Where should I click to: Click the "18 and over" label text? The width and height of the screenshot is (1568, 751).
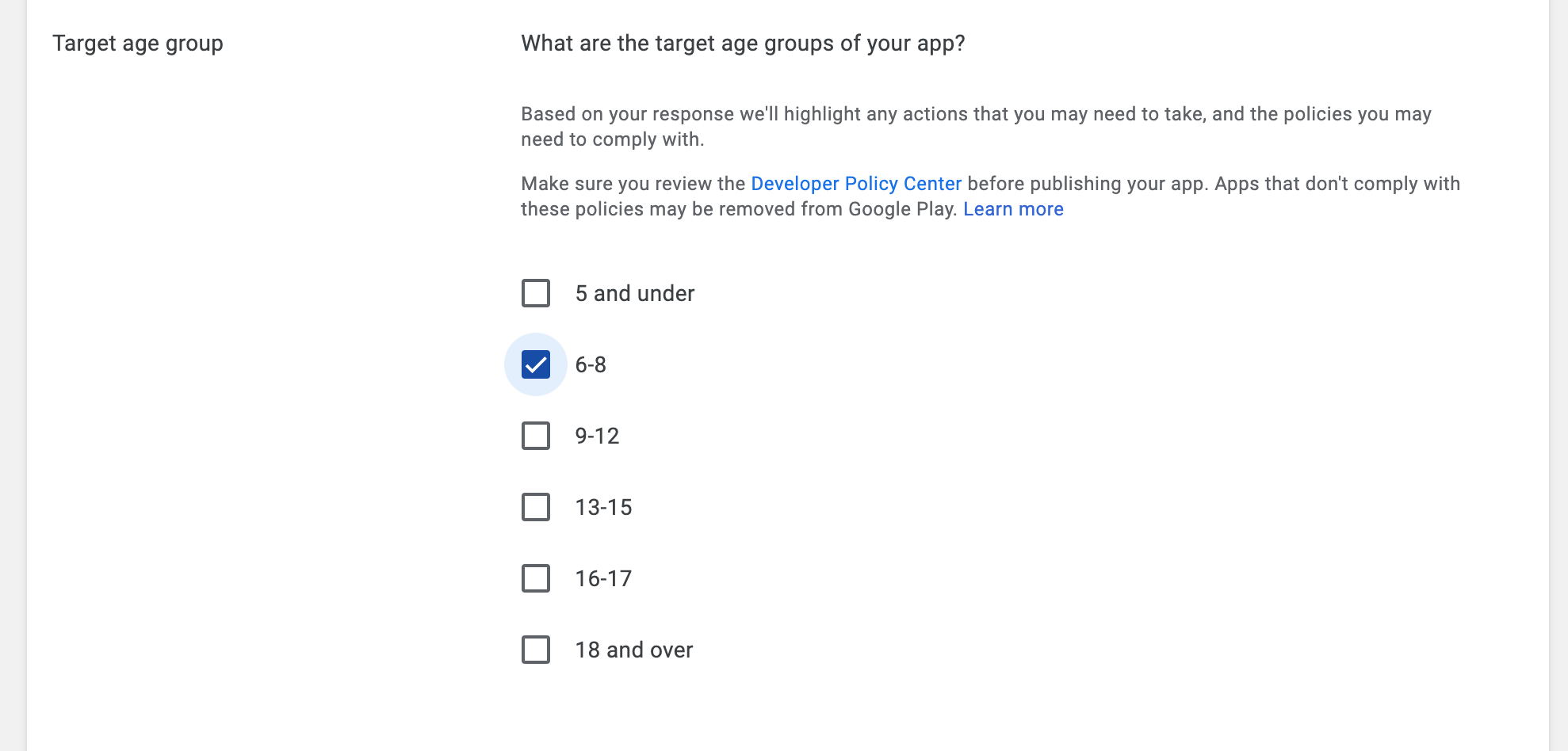[633, 650]
